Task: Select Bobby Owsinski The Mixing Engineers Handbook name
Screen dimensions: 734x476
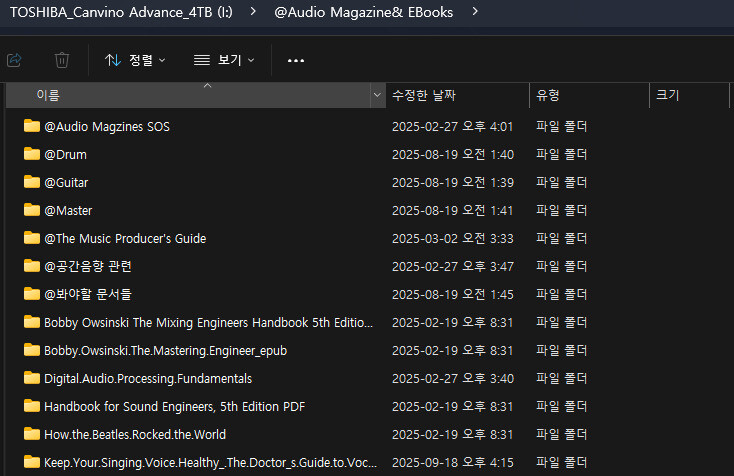Action: (208, 323)
